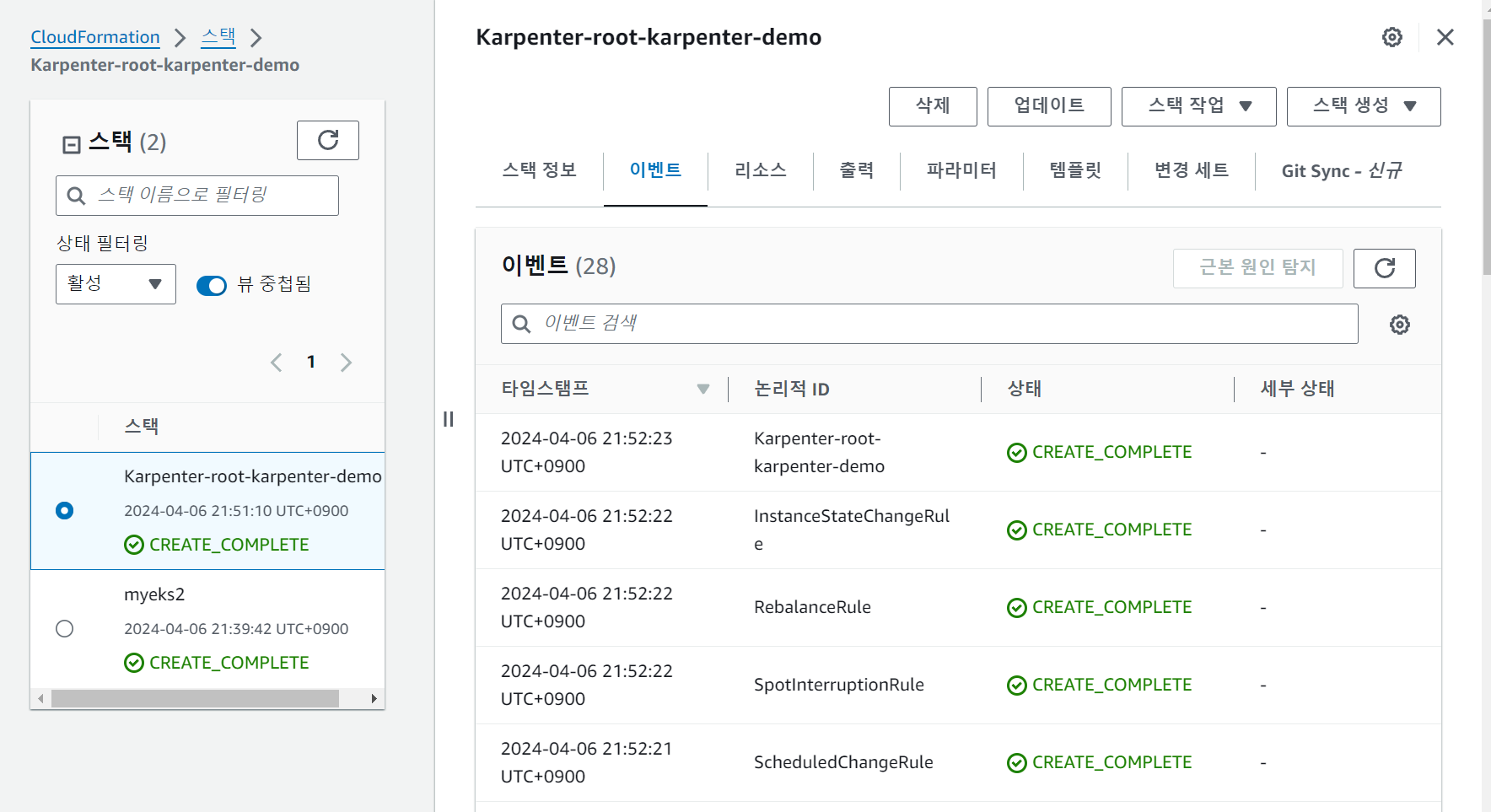Screen dimensions: 1491x812
Task: Refresh the events list
Action: pos(1385,268)
